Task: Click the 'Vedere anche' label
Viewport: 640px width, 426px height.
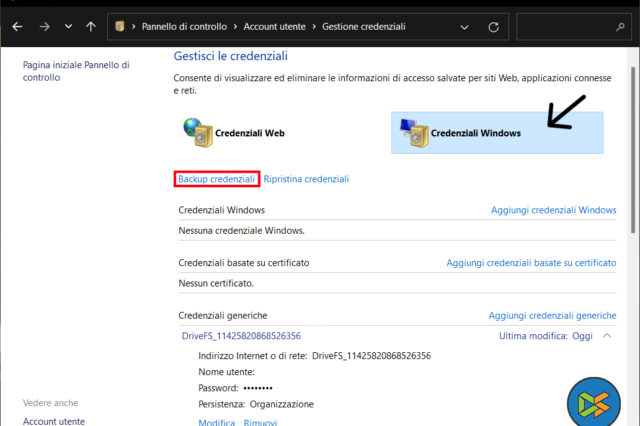Action: (x=50, y=403)
